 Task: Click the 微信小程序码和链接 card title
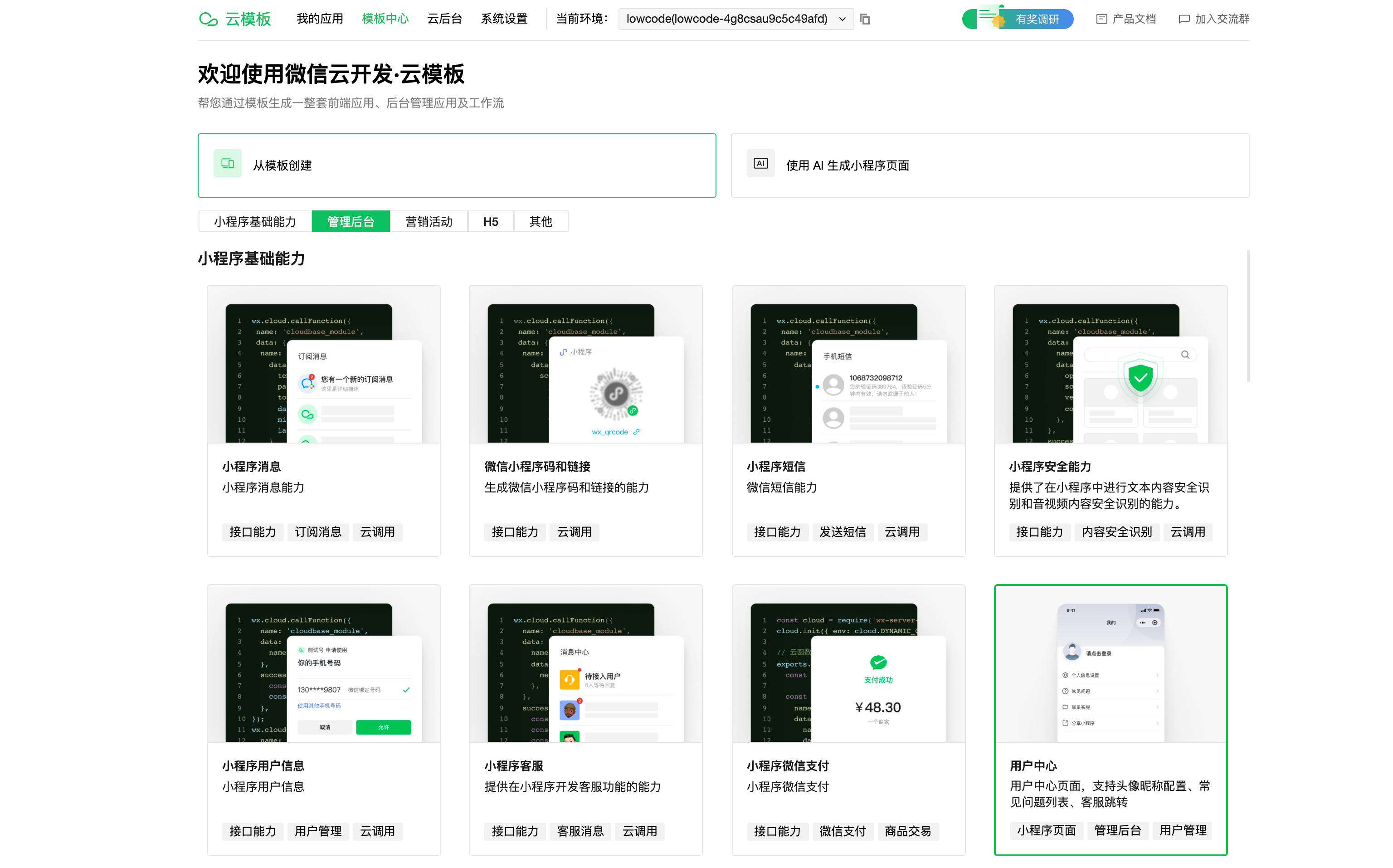pos(537,467)
